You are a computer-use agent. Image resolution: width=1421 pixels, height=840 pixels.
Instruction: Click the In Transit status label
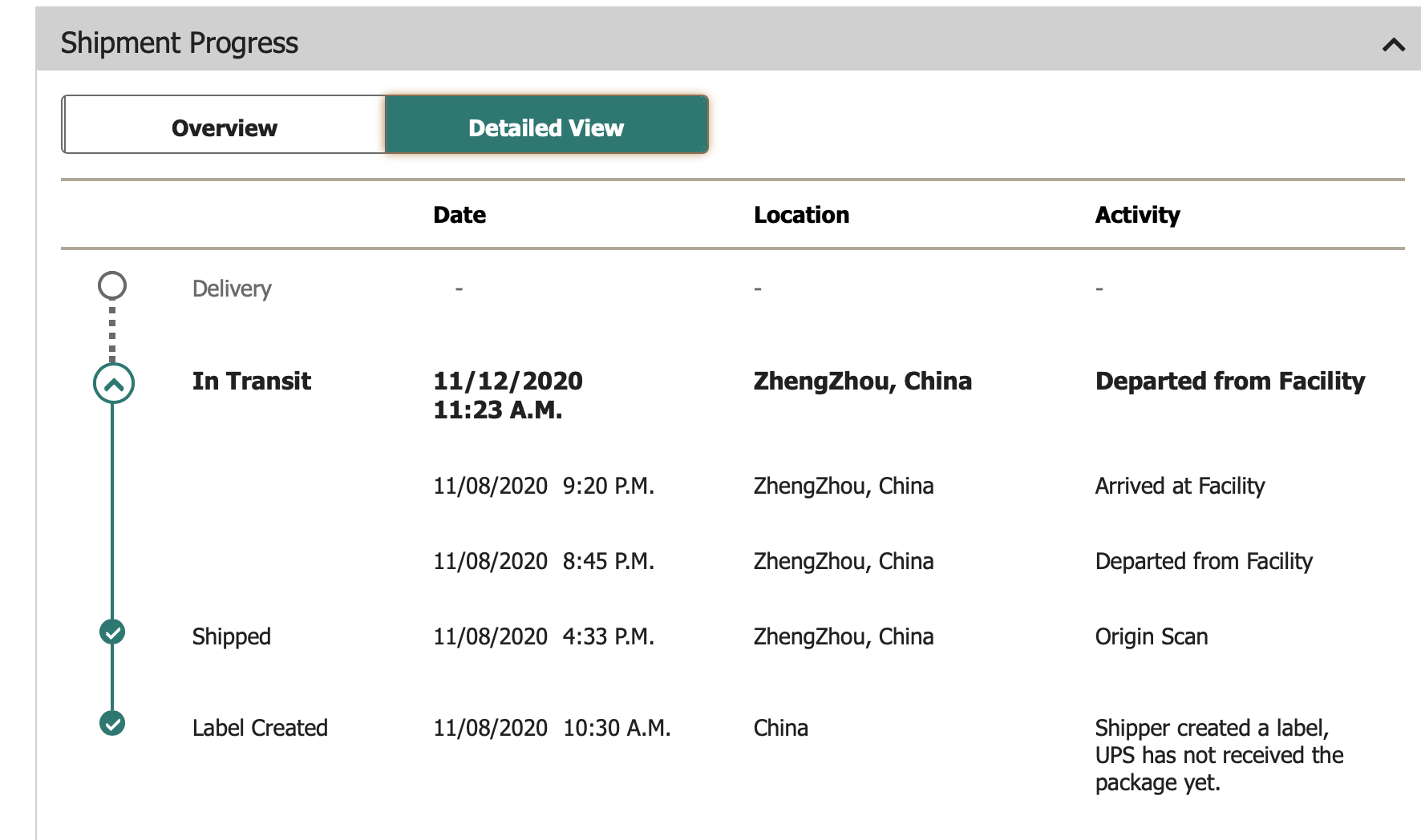tap(251, 381)
